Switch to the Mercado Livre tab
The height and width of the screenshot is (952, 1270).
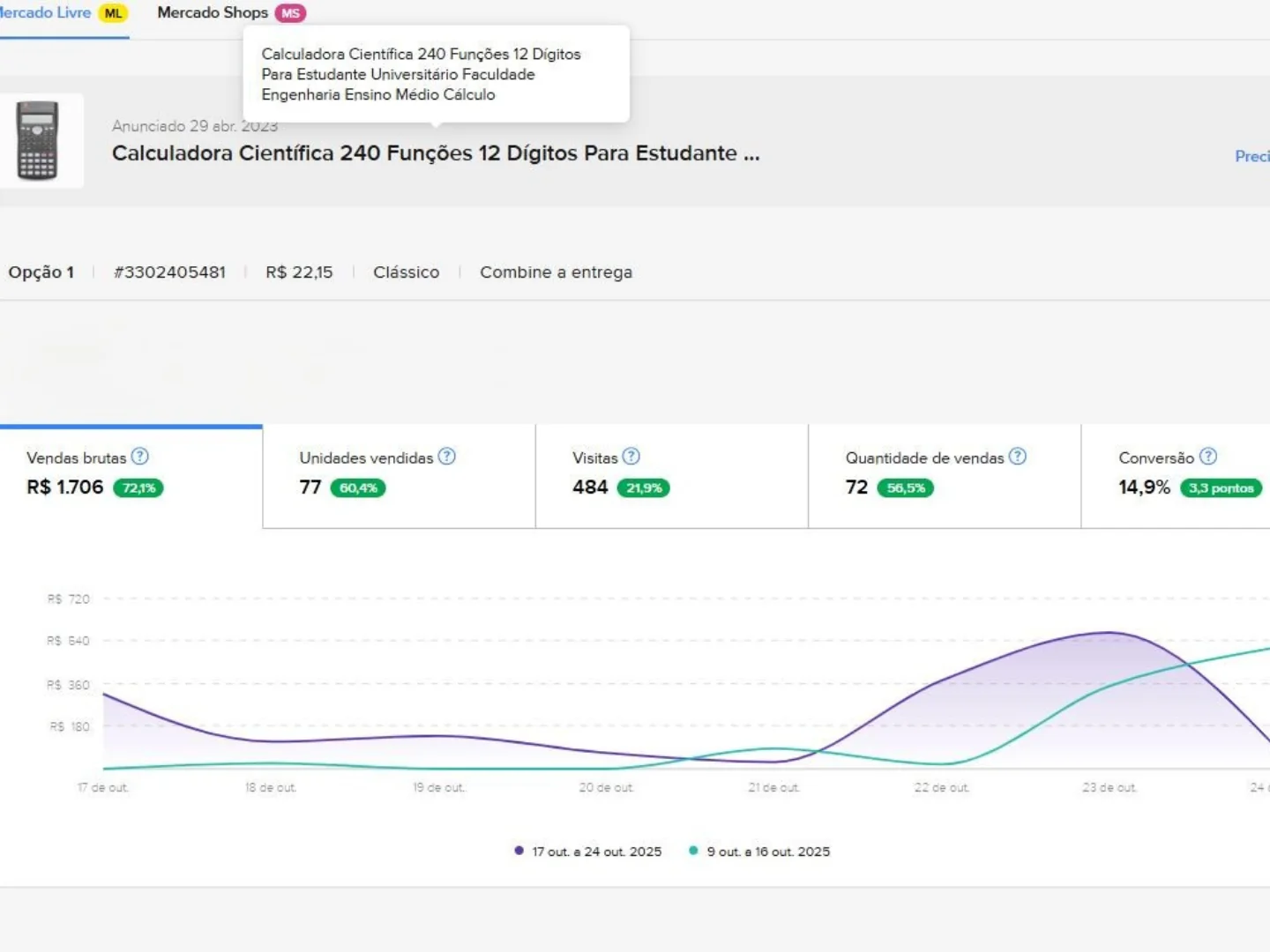click(63, 13)
